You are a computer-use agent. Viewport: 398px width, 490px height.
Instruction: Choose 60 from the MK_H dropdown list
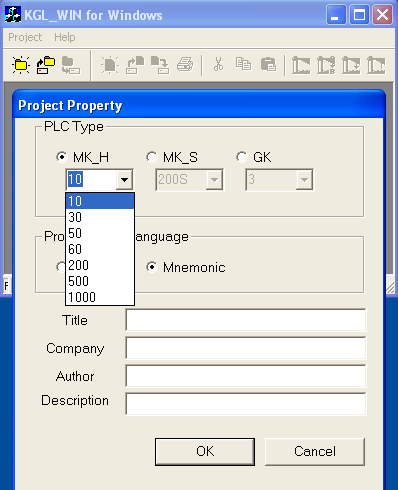click(x=100, y=249)
